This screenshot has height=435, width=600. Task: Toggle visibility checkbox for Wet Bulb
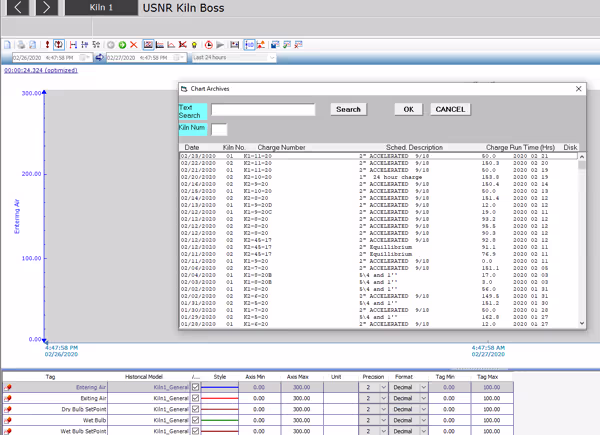pyautogui.click(x=196, y=420)
